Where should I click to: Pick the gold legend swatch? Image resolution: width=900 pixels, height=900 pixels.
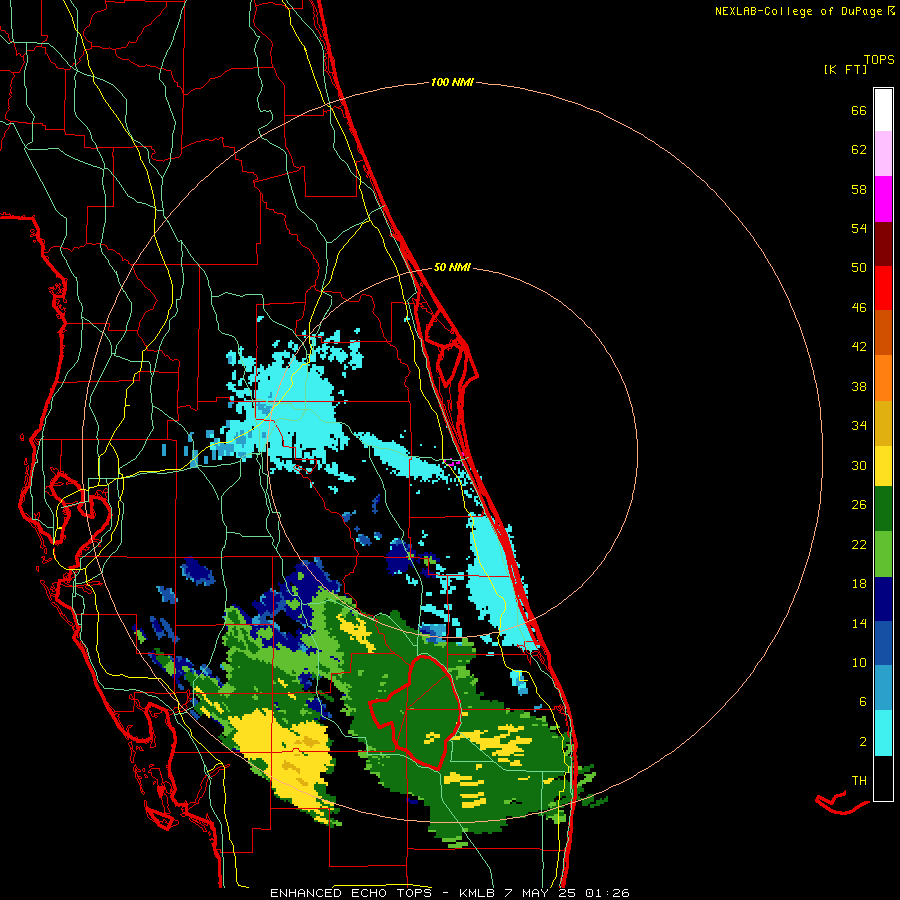(x=883, y=423)
